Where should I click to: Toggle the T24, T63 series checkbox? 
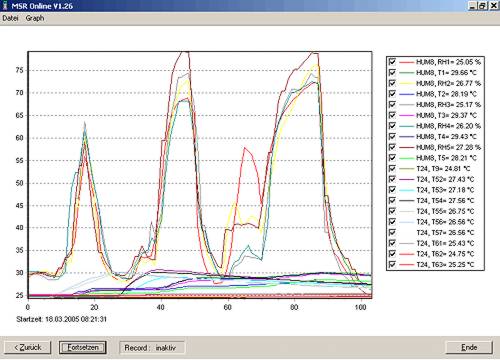click(x=392, y=264)
